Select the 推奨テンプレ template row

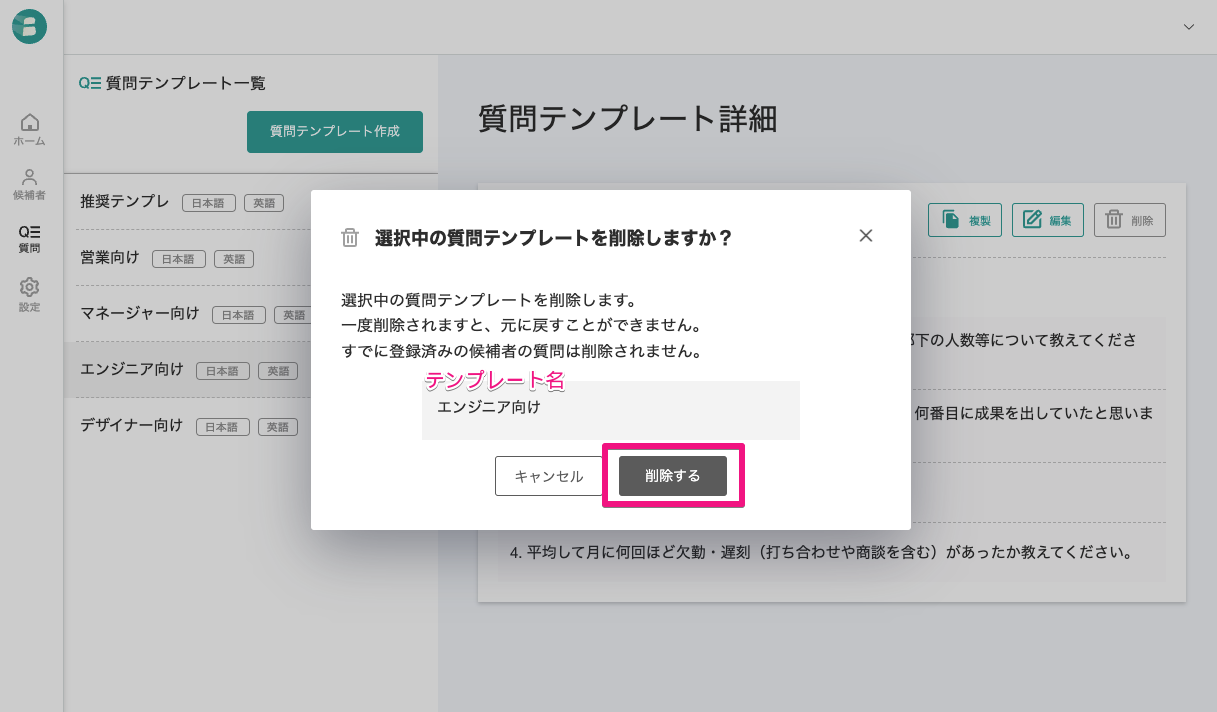click(250, 202)
